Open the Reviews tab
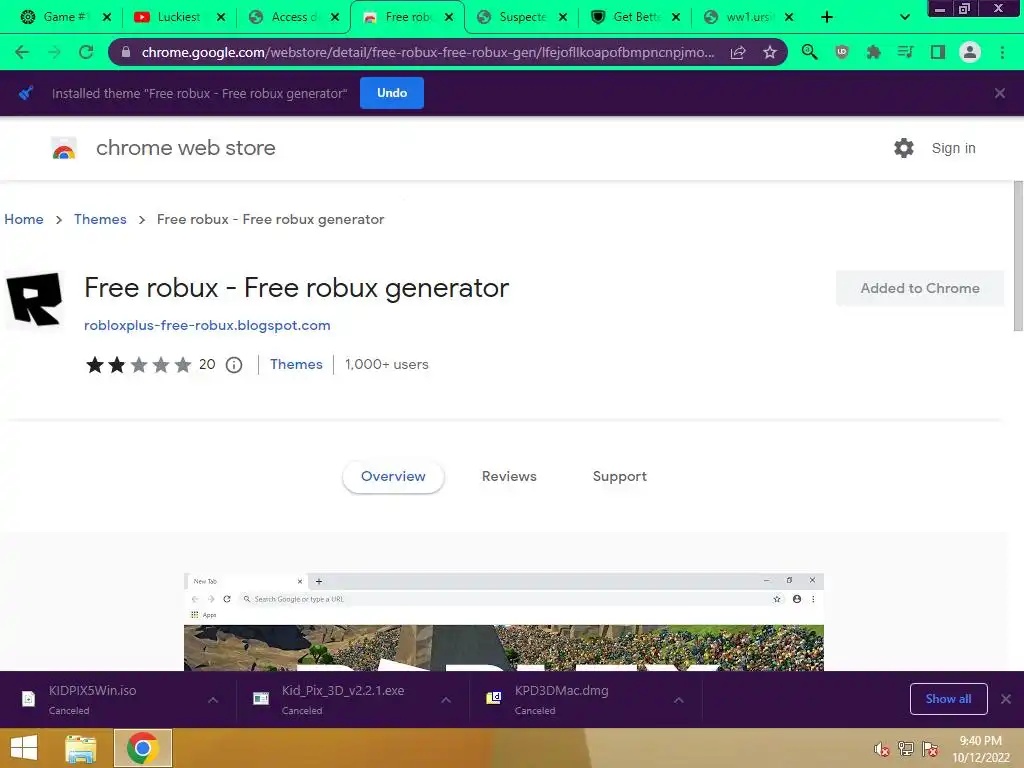 509,477
